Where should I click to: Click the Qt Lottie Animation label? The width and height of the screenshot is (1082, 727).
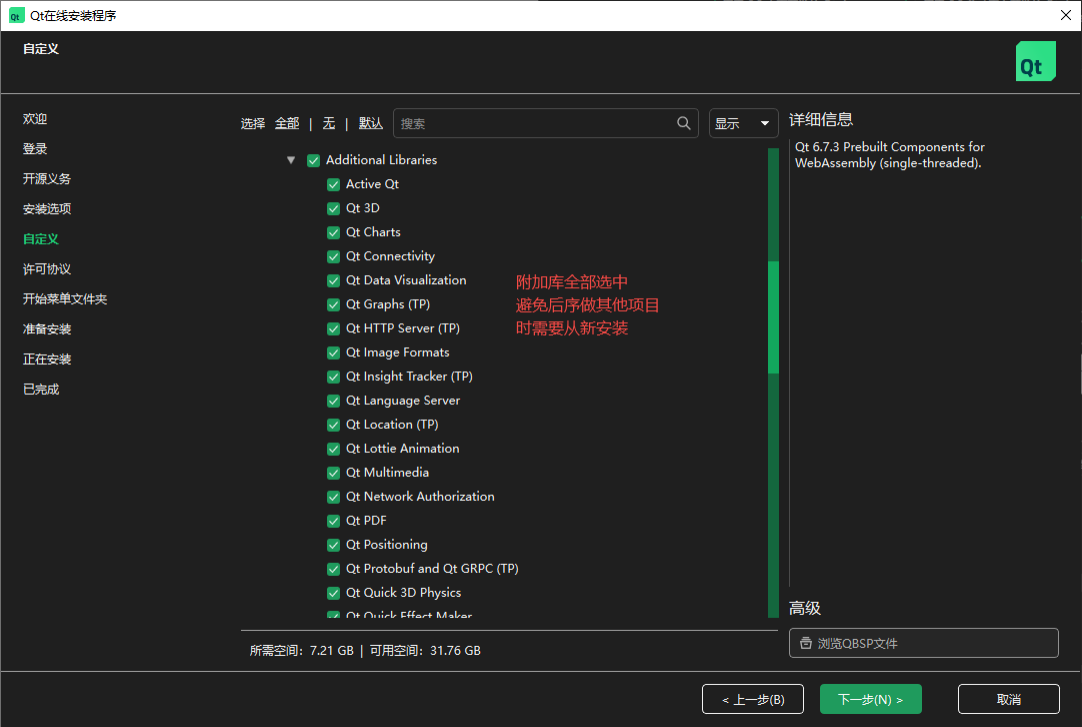pyautogui.click(x=402, y=448)
